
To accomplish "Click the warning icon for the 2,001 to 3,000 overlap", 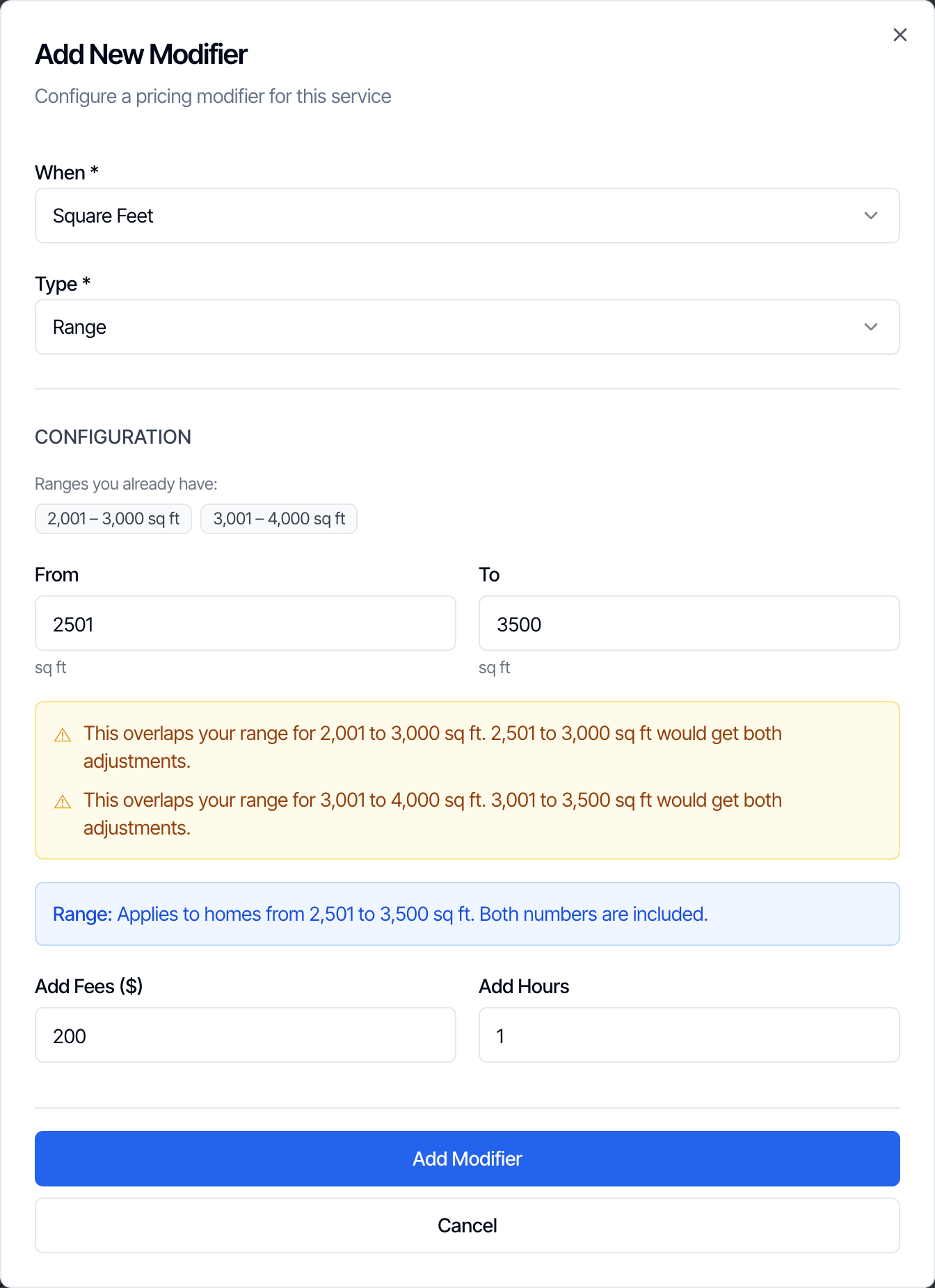I will tap(63, 735).
